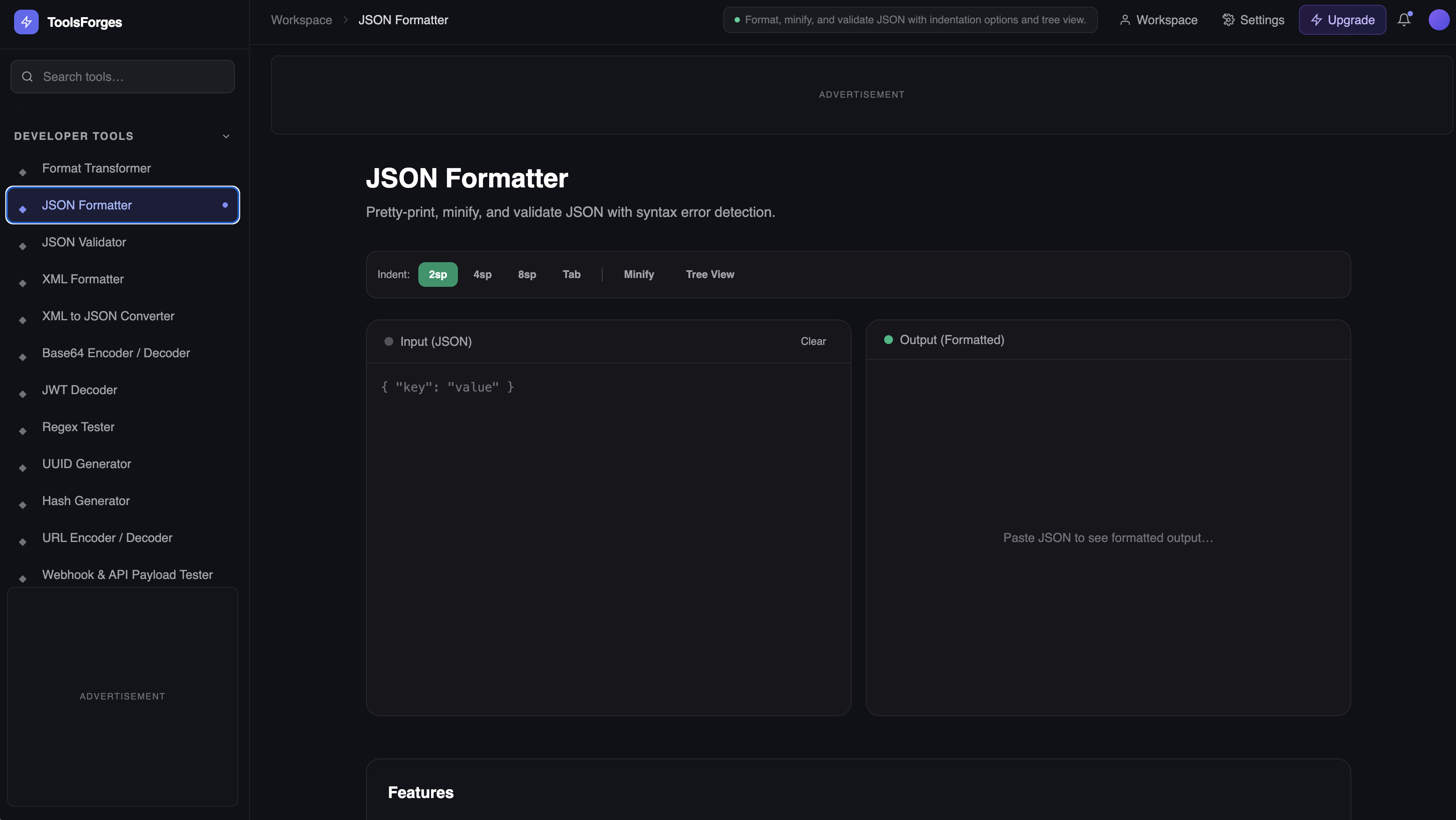Click the DEVELOPER TOOLS section heading
Screen dimensions: 1456x820
point(73,136)
